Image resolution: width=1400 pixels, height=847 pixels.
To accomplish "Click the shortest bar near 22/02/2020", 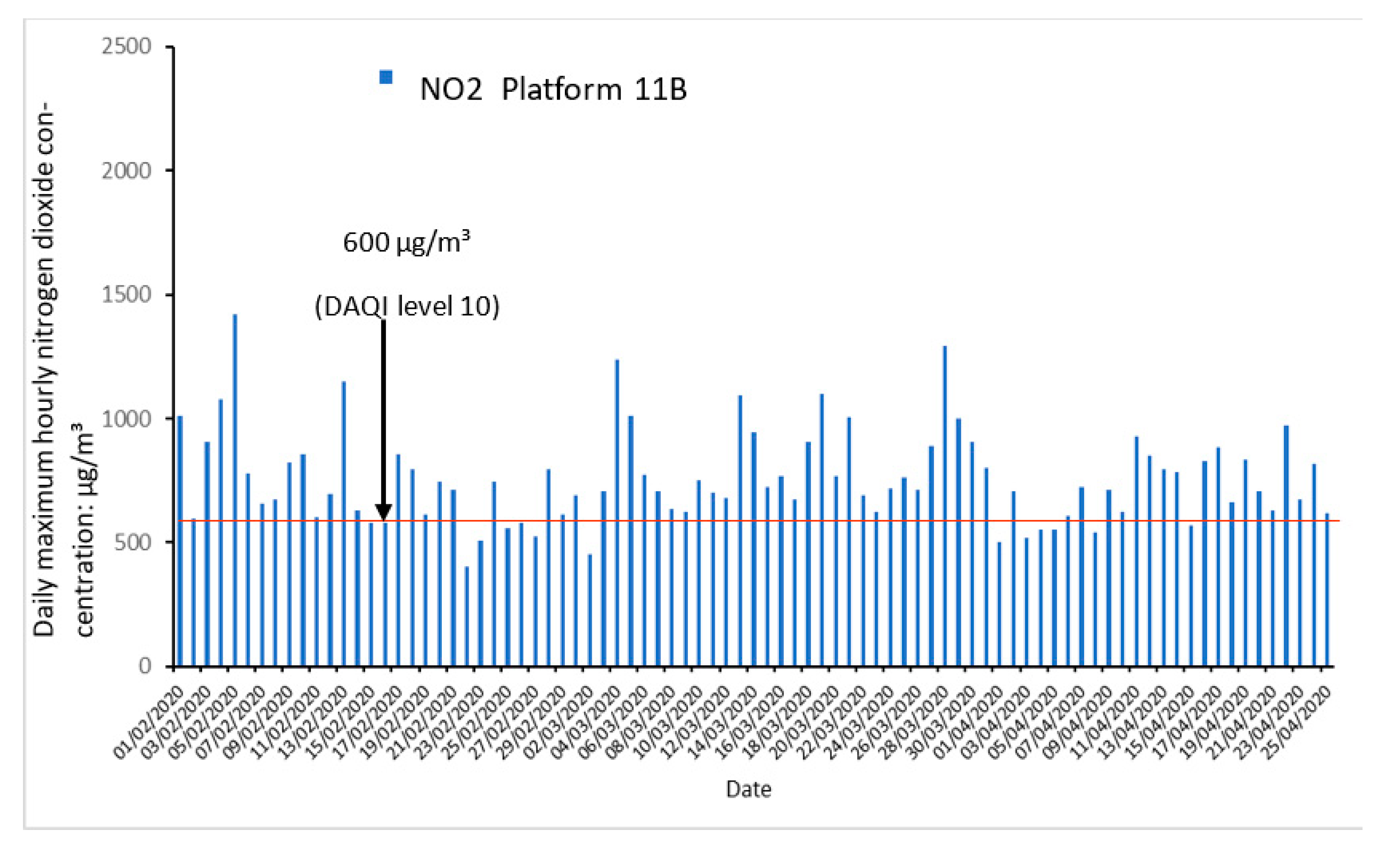I will [467, 616].
